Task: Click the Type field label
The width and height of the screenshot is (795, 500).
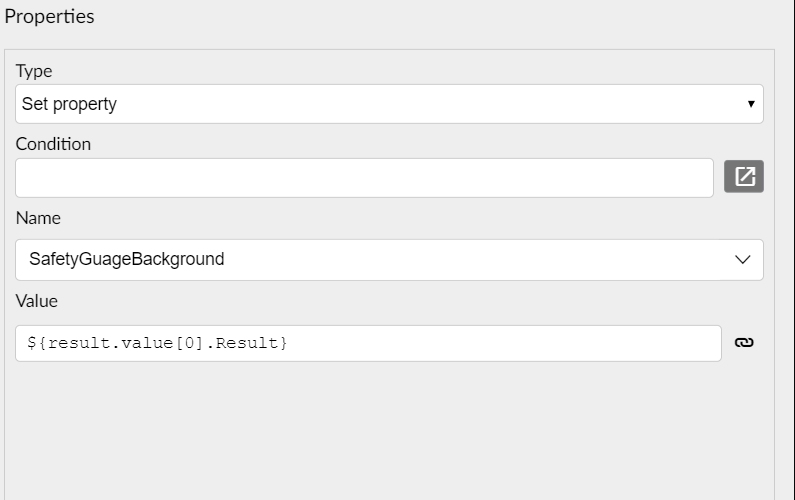Action: click(33, 71)
